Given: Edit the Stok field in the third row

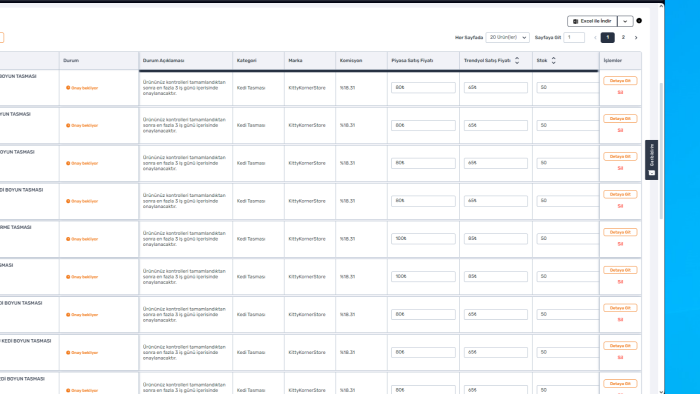Looking at the screenshot, I should point(568,163).
